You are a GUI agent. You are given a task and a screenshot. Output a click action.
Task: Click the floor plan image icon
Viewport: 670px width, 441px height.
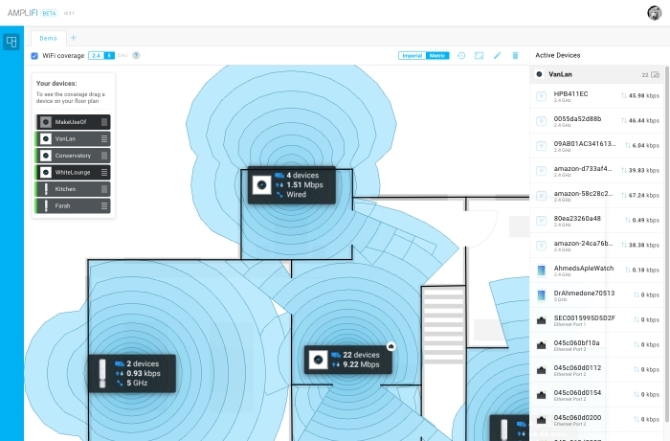tap(479, 56)
